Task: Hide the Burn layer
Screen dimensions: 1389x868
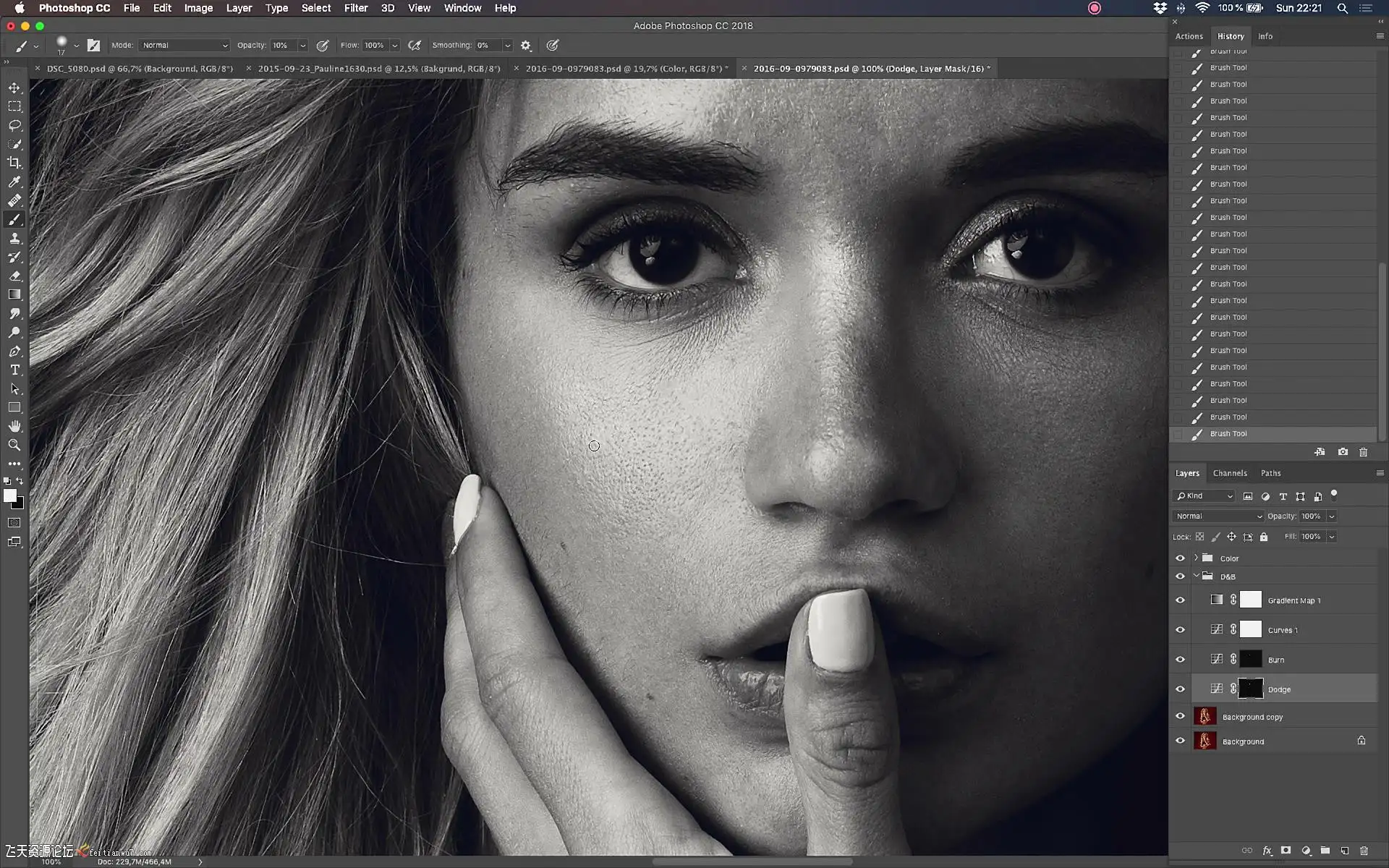Action: (1180, 660)
